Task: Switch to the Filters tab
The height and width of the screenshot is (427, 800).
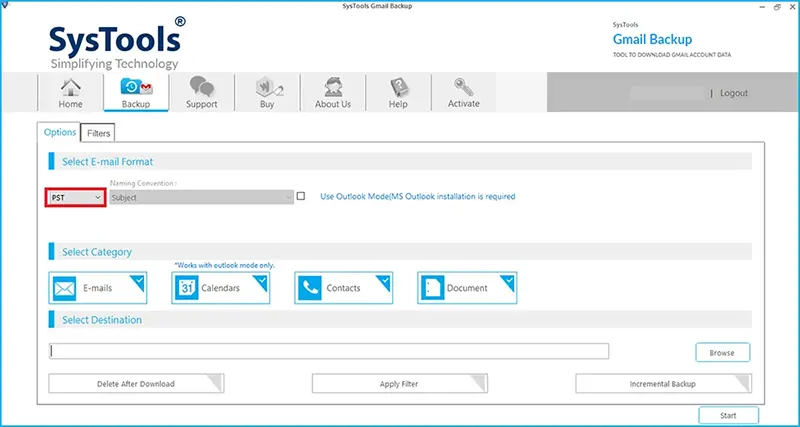Action: 98,133
